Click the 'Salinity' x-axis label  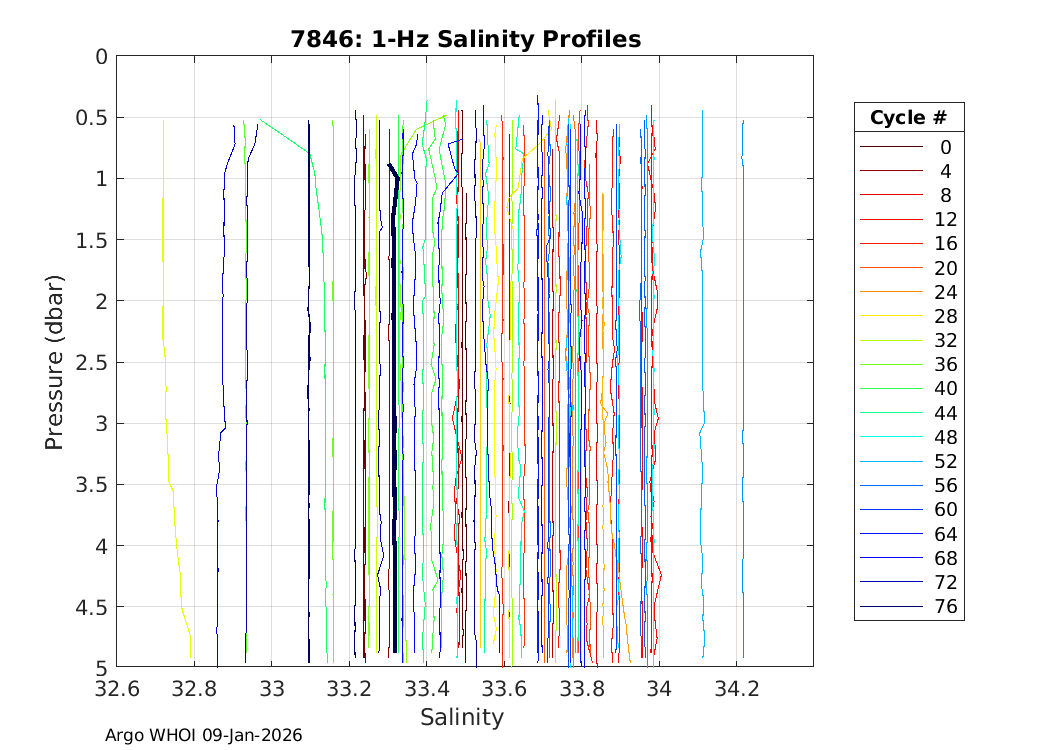(462, 717)
